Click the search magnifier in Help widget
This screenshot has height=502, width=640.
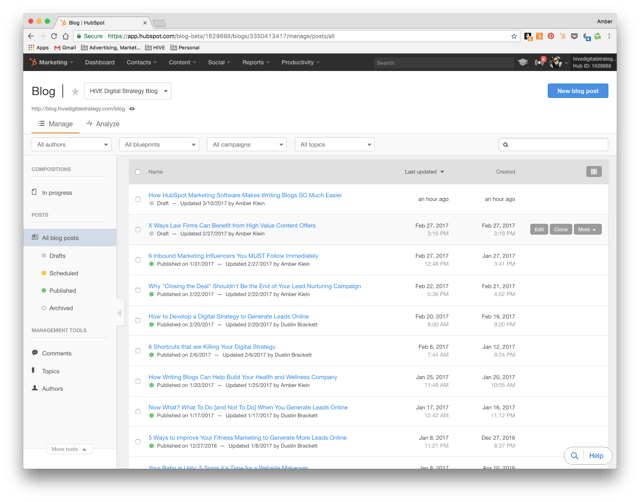click(x=574, y=456)
